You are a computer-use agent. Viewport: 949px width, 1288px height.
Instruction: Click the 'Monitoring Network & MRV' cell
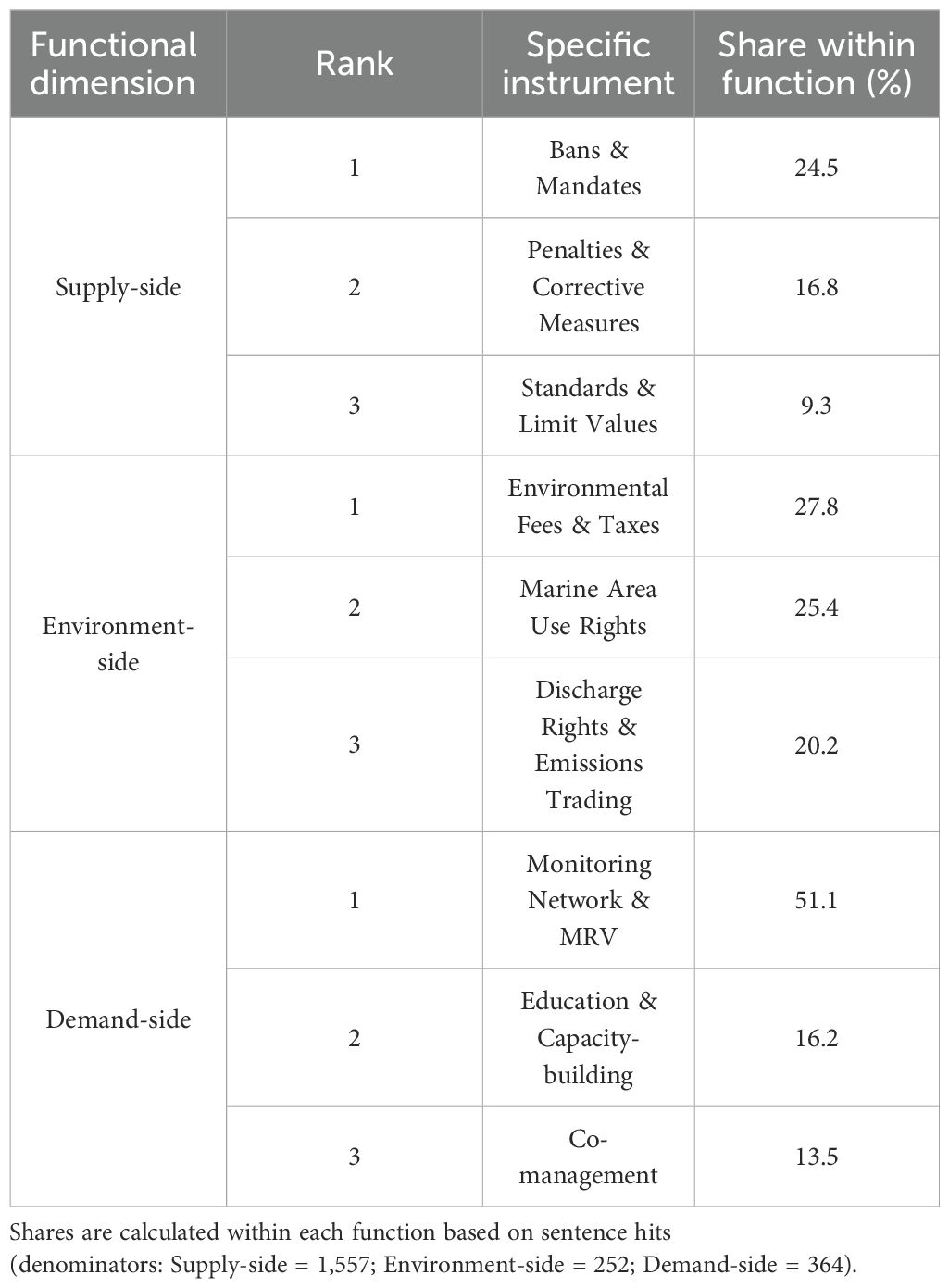[588, 900]
